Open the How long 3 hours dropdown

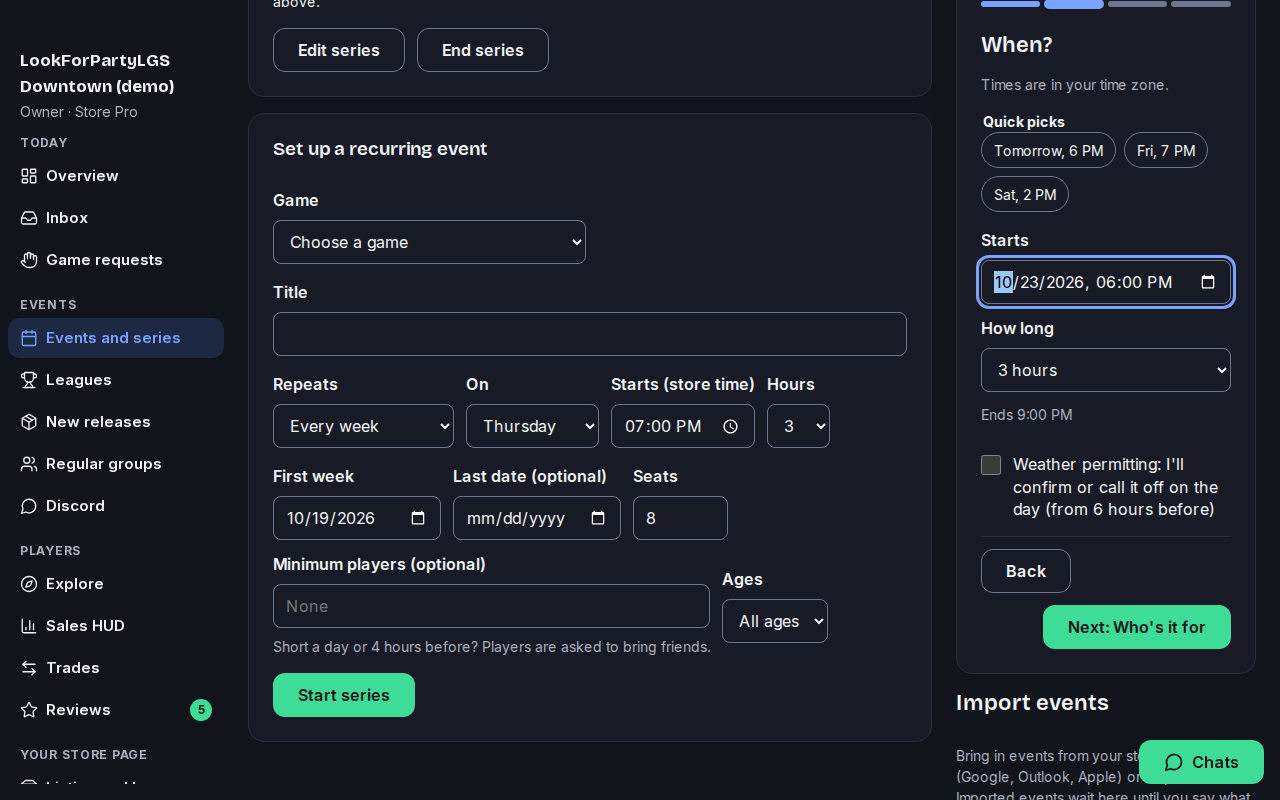coord(1106,370)
